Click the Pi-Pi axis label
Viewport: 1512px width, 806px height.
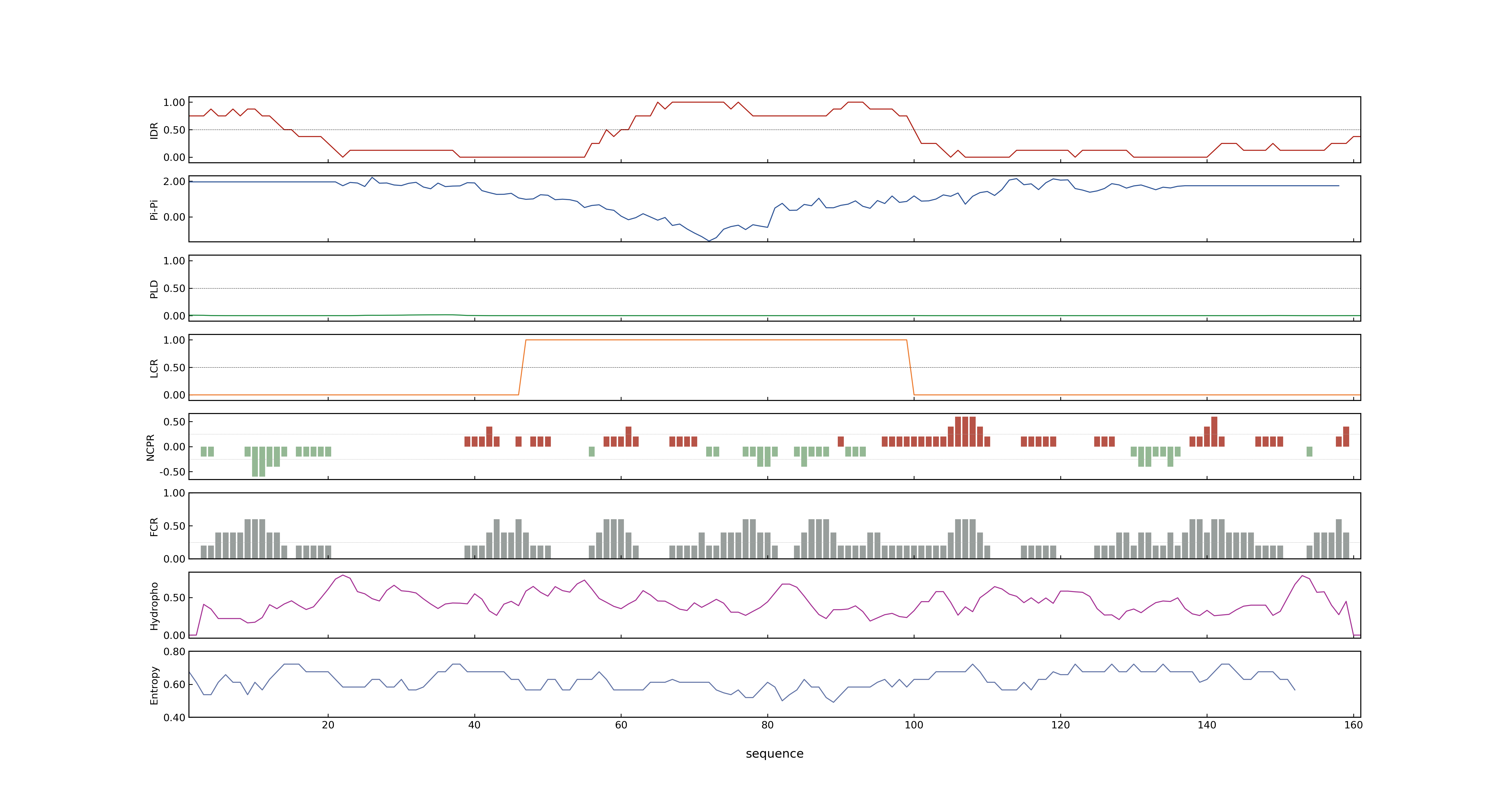point(154,209)
